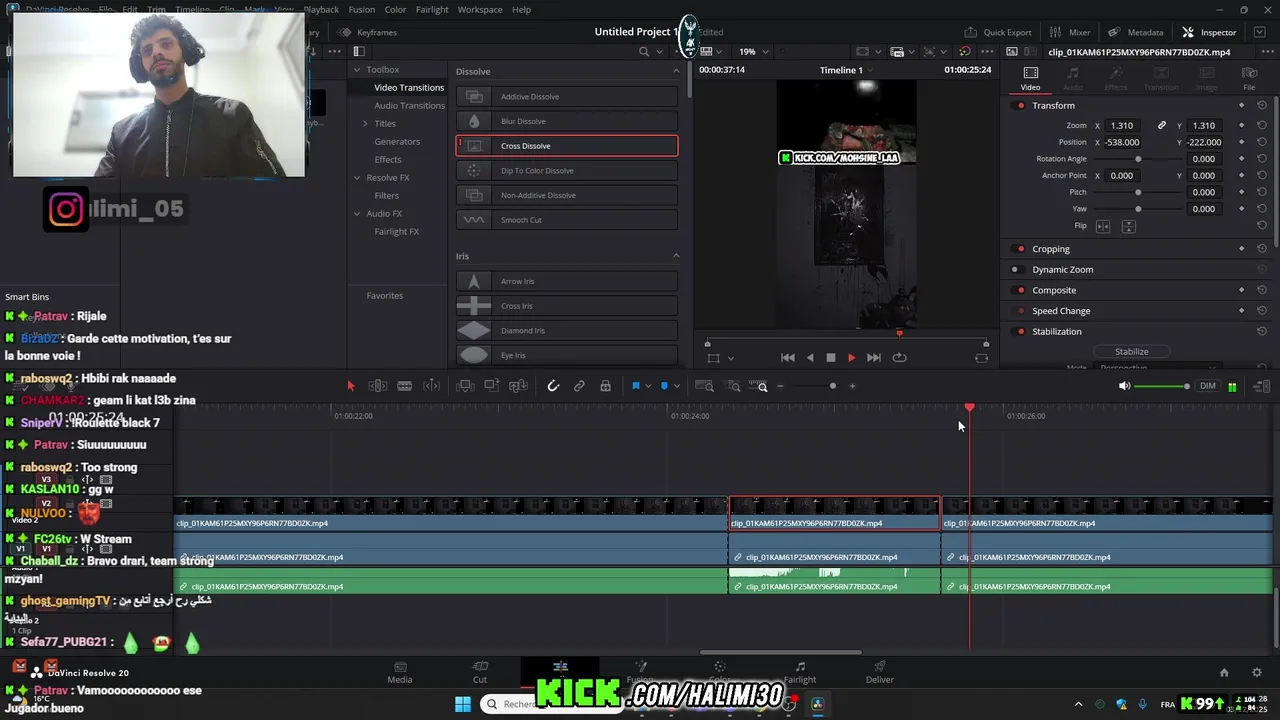Expand the Titles tree item
The image size is (1280, 720).
coord(365,124)
